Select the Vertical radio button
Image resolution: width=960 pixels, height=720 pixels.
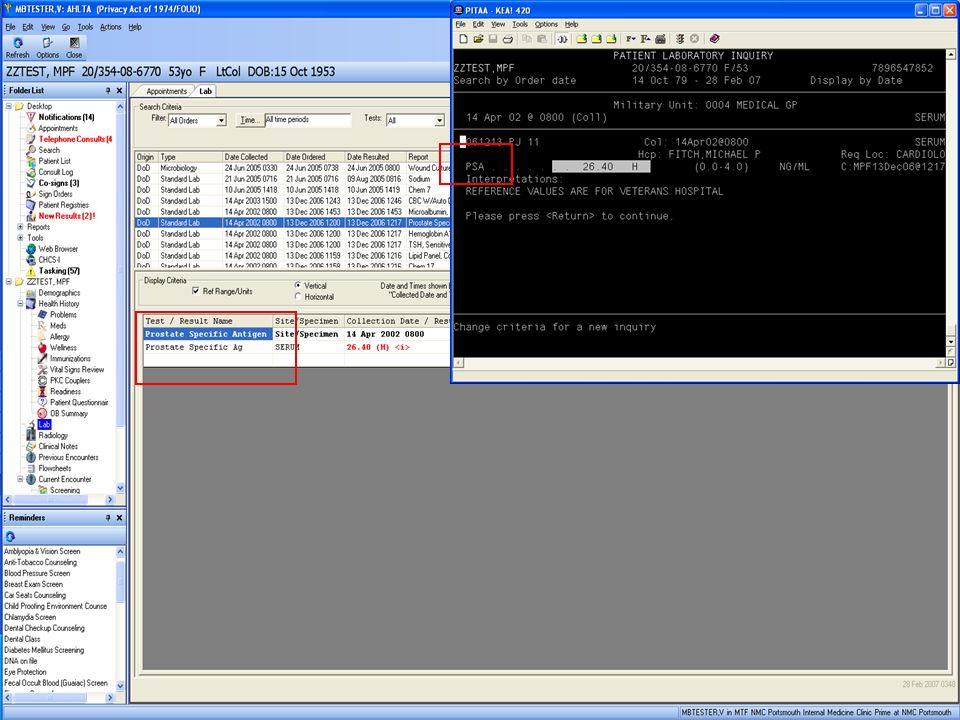(298, 285)
